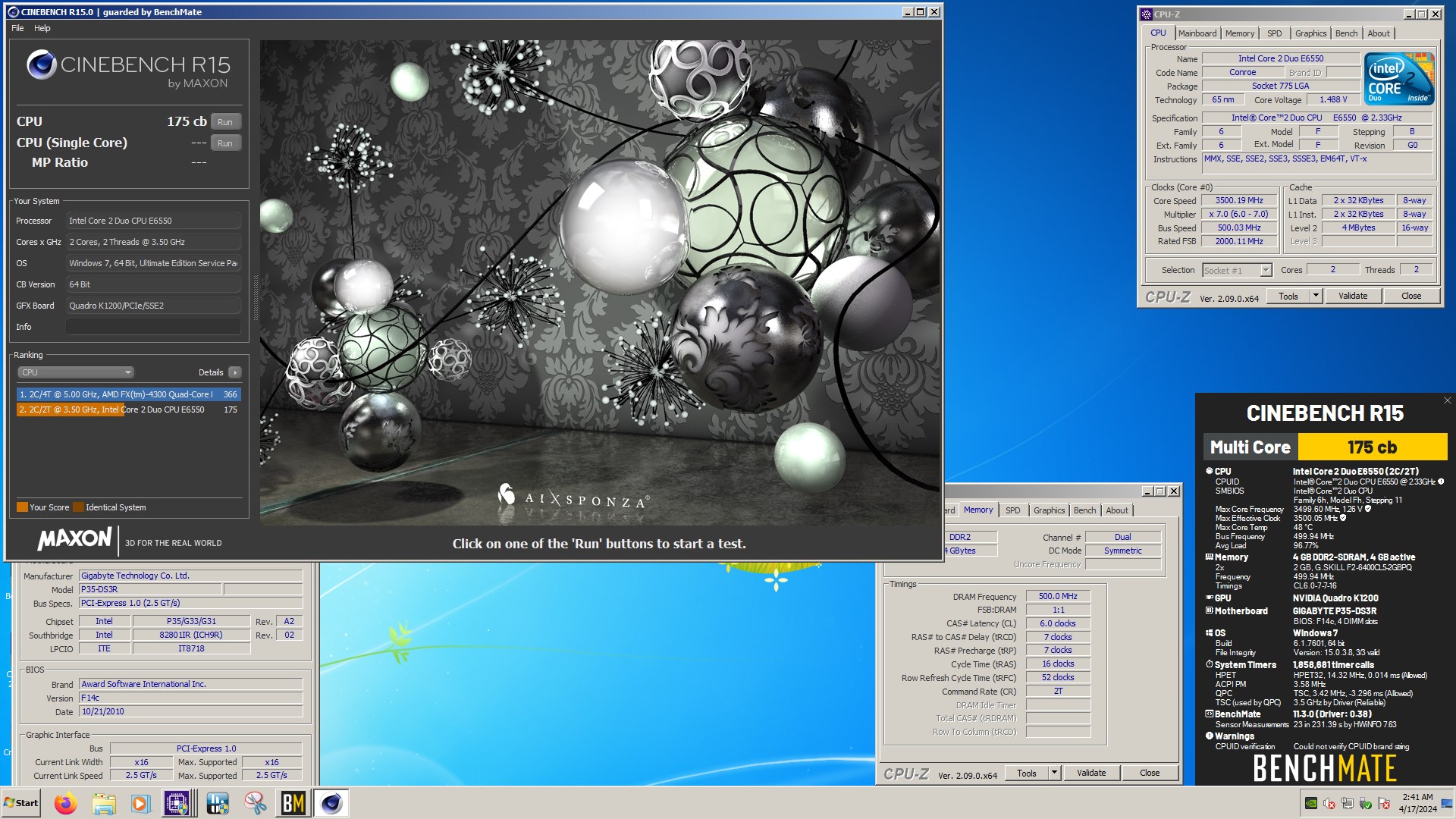
Task: Click verified shield next to Max Core Frequency
Action: tap(1368, 509)
